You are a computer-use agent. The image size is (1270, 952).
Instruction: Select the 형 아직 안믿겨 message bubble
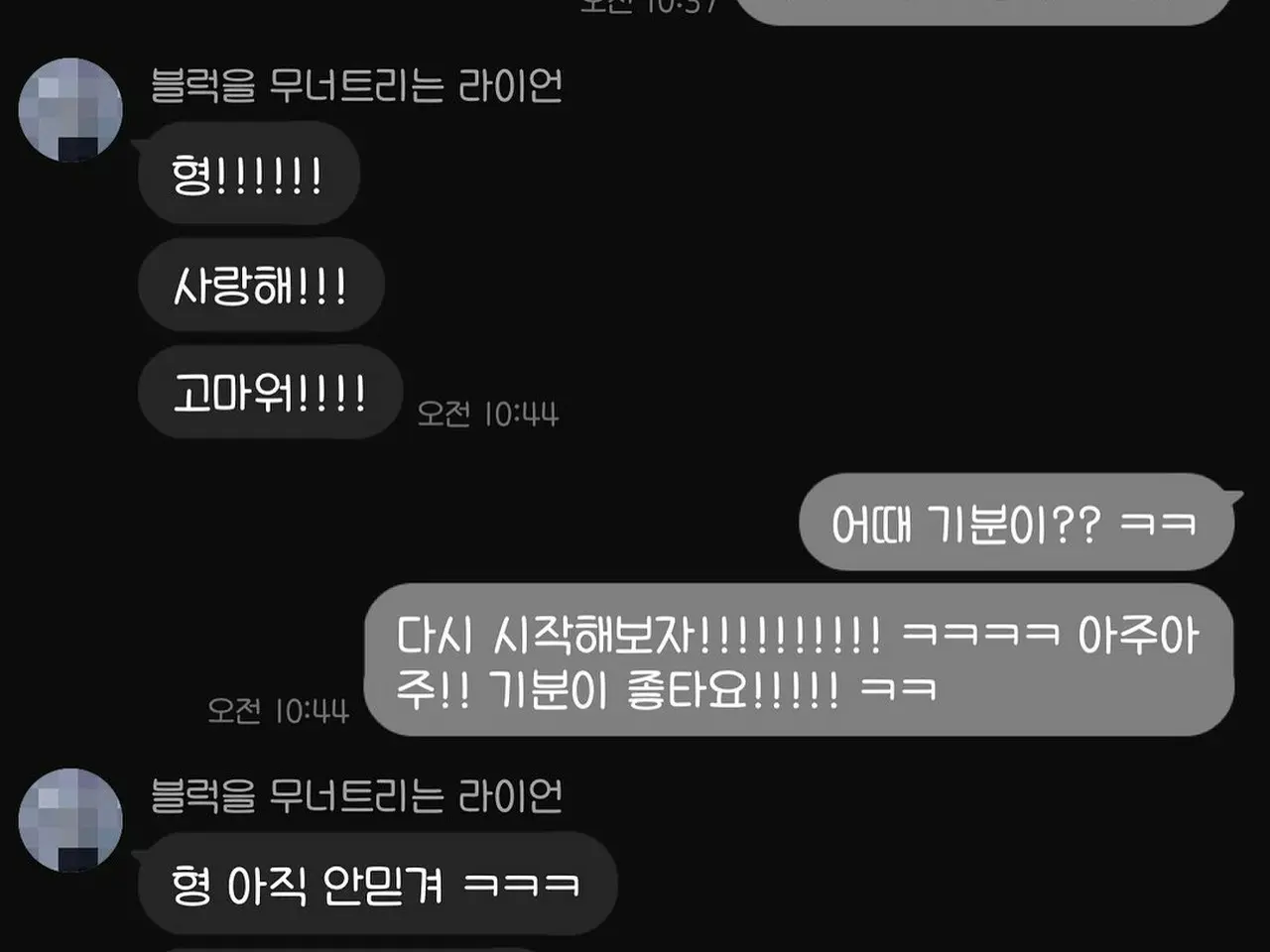[x=377, y=885]
